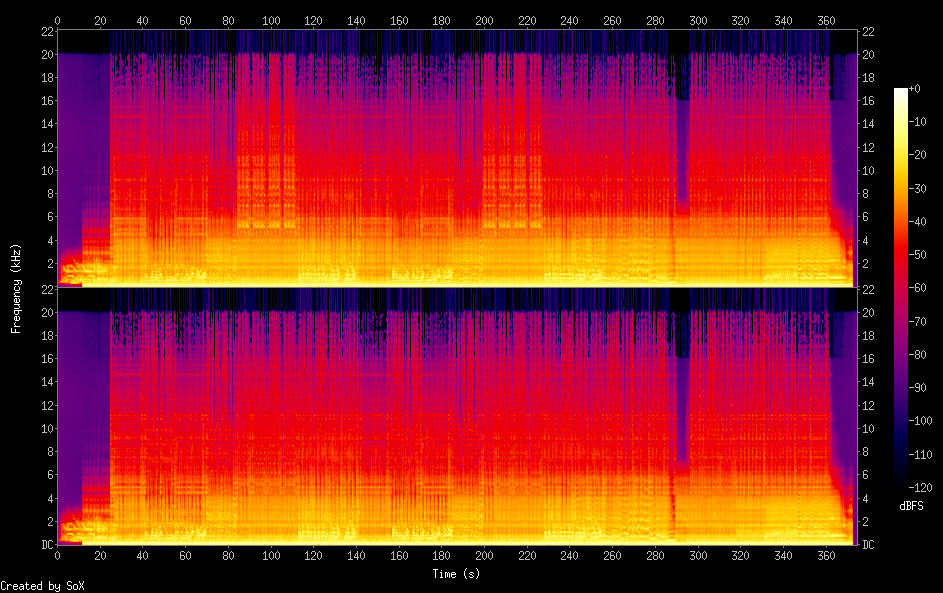
Task: Click the '-120' color scale label
Action: (x=921, y=488)
